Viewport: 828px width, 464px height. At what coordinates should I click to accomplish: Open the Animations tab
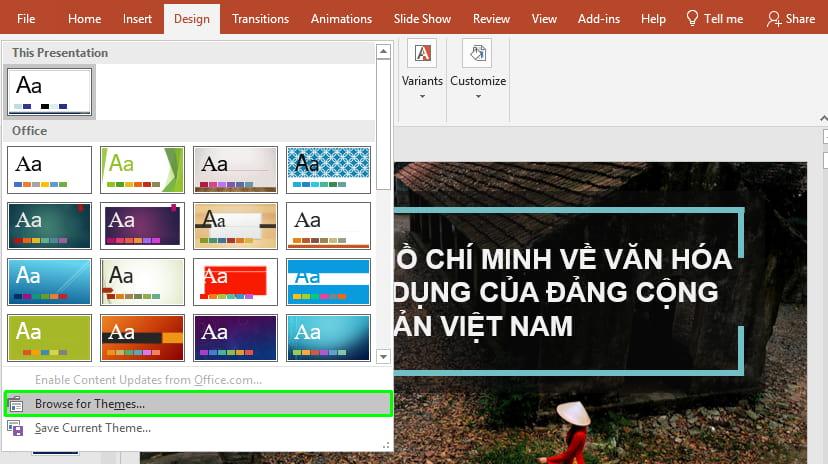pyautogui.click(x=341, y=19)
